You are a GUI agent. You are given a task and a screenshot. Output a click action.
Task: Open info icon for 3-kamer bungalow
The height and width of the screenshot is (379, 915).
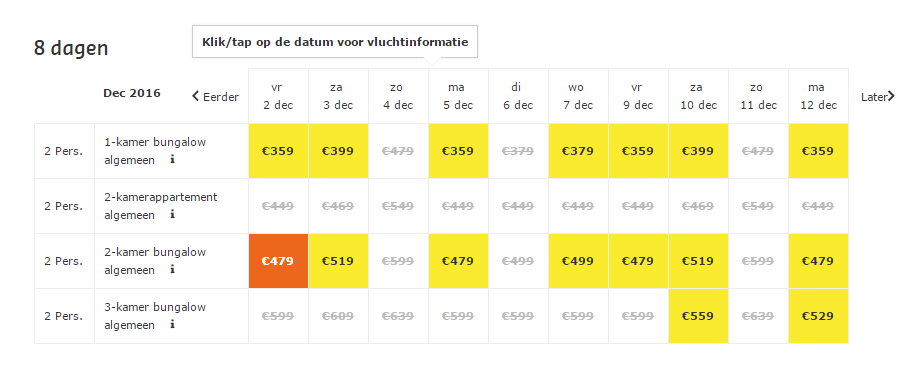tap(172, 324)
